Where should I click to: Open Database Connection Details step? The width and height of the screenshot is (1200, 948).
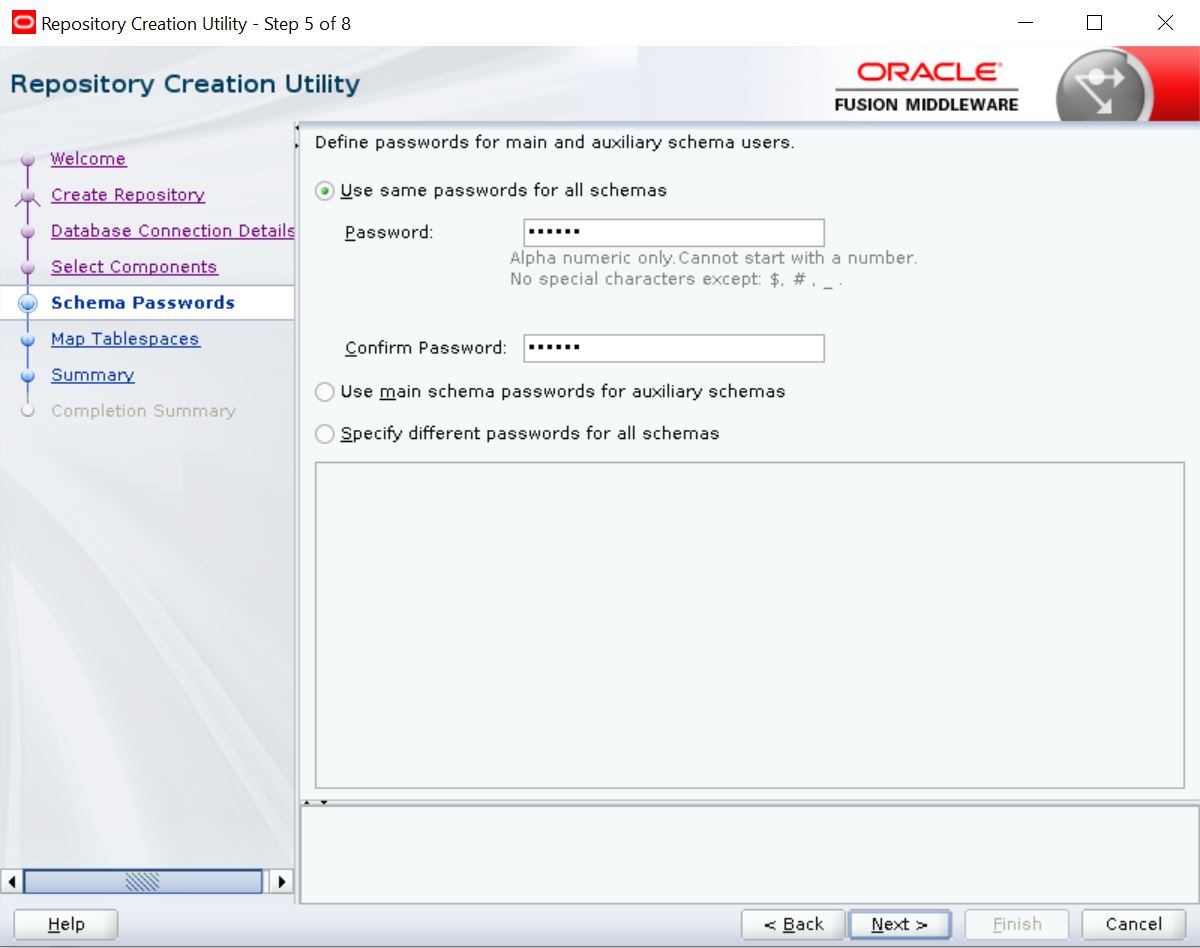(173, 231)
